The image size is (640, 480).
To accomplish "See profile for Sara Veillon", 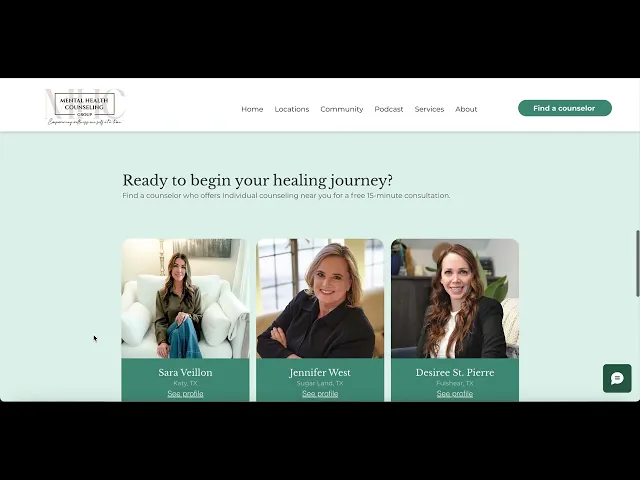I will tap(185, 393).
